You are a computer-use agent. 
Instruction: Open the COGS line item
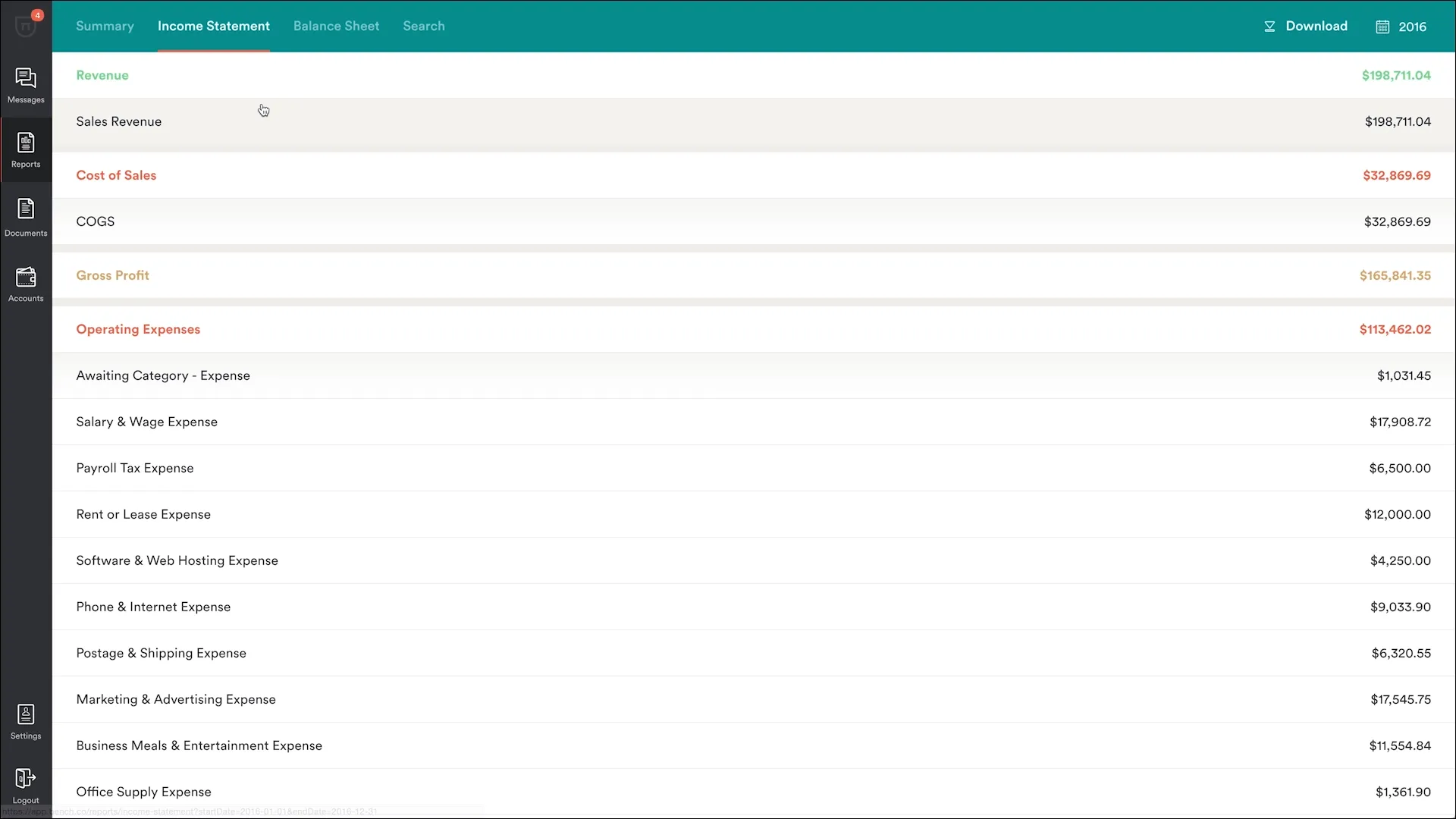tap(96, 221)
